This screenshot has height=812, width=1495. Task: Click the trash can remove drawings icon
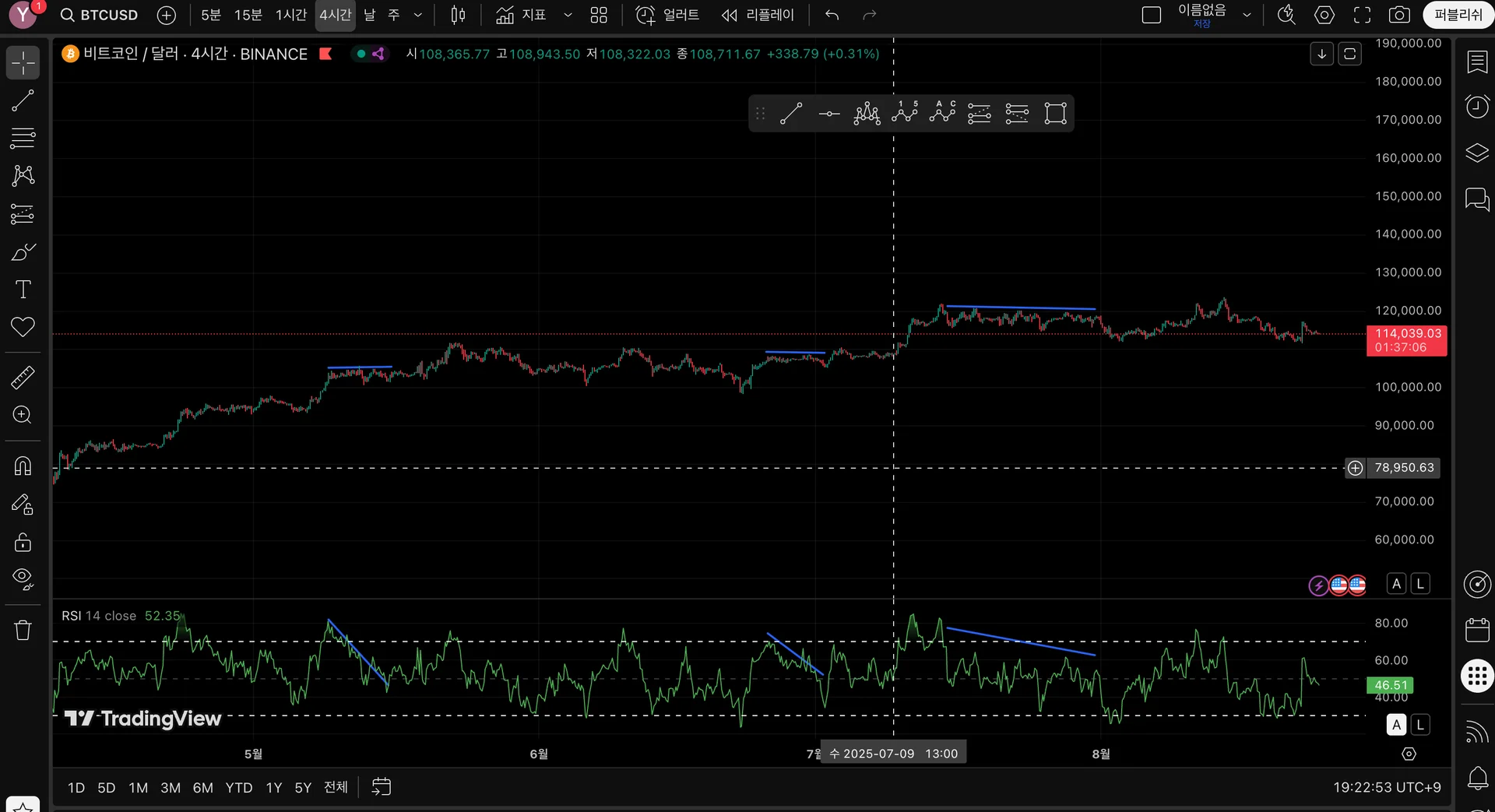pos(23,630)
